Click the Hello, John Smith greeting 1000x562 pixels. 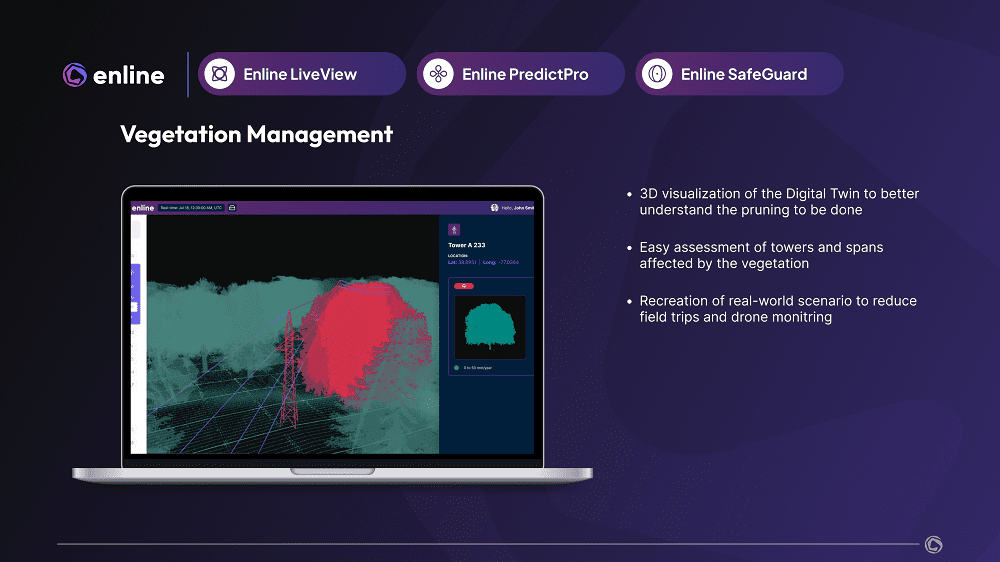(517, 208)
